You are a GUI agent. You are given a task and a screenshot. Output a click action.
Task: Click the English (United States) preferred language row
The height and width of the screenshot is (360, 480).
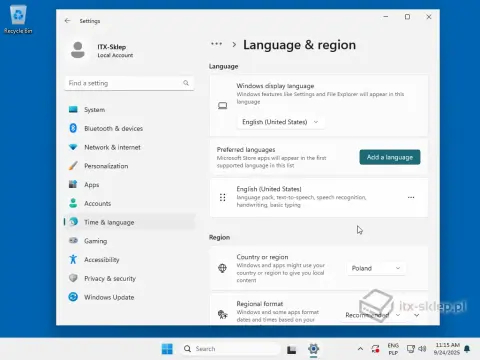click(319, 197)
